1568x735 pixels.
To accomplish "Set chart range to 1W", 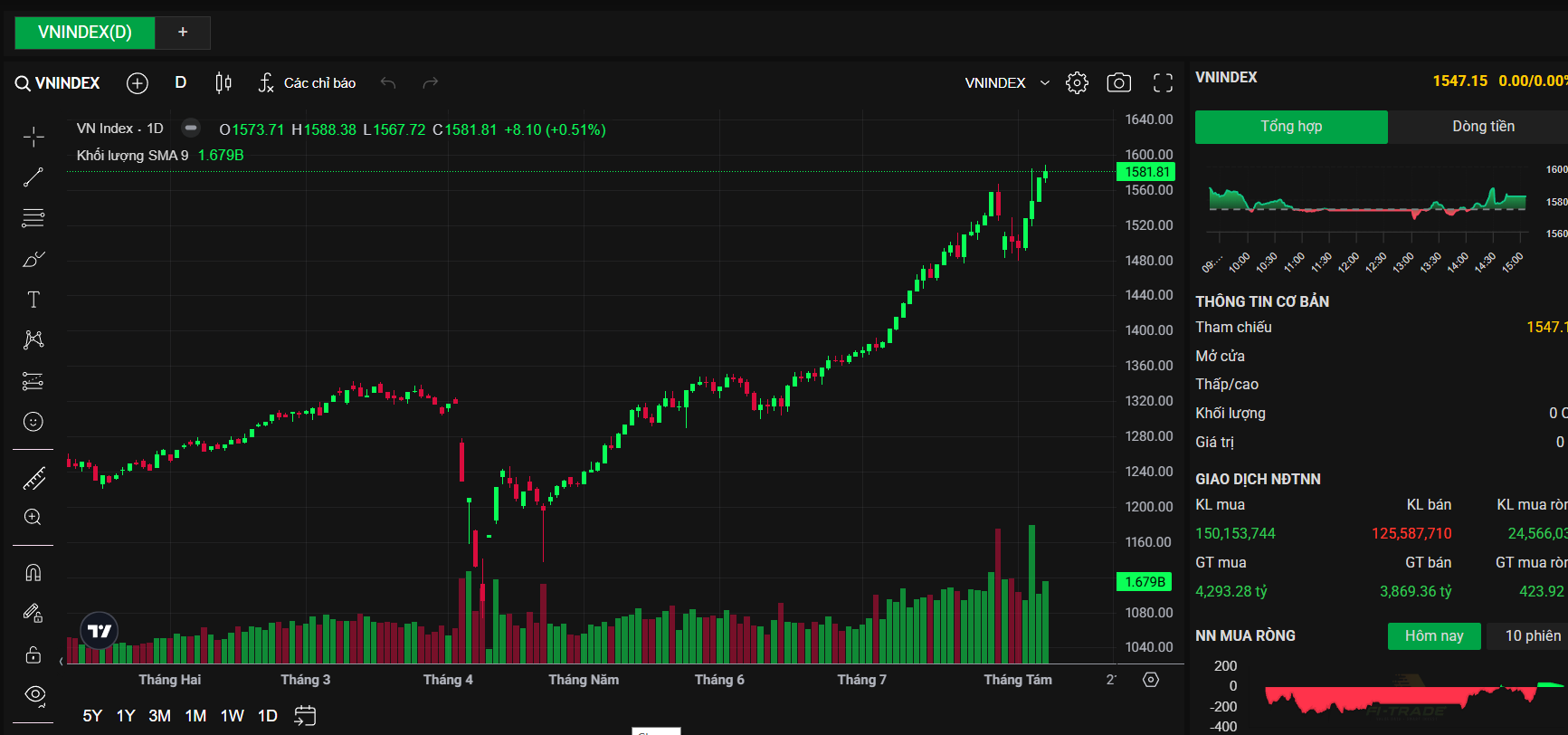I will click(233, 716).
